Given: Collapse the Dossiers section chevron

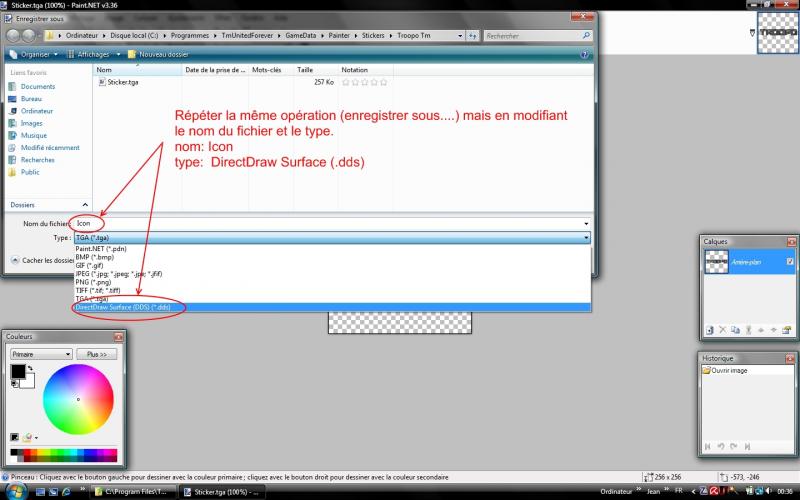Looking at the screenshot, I should [x=85, y=205].
